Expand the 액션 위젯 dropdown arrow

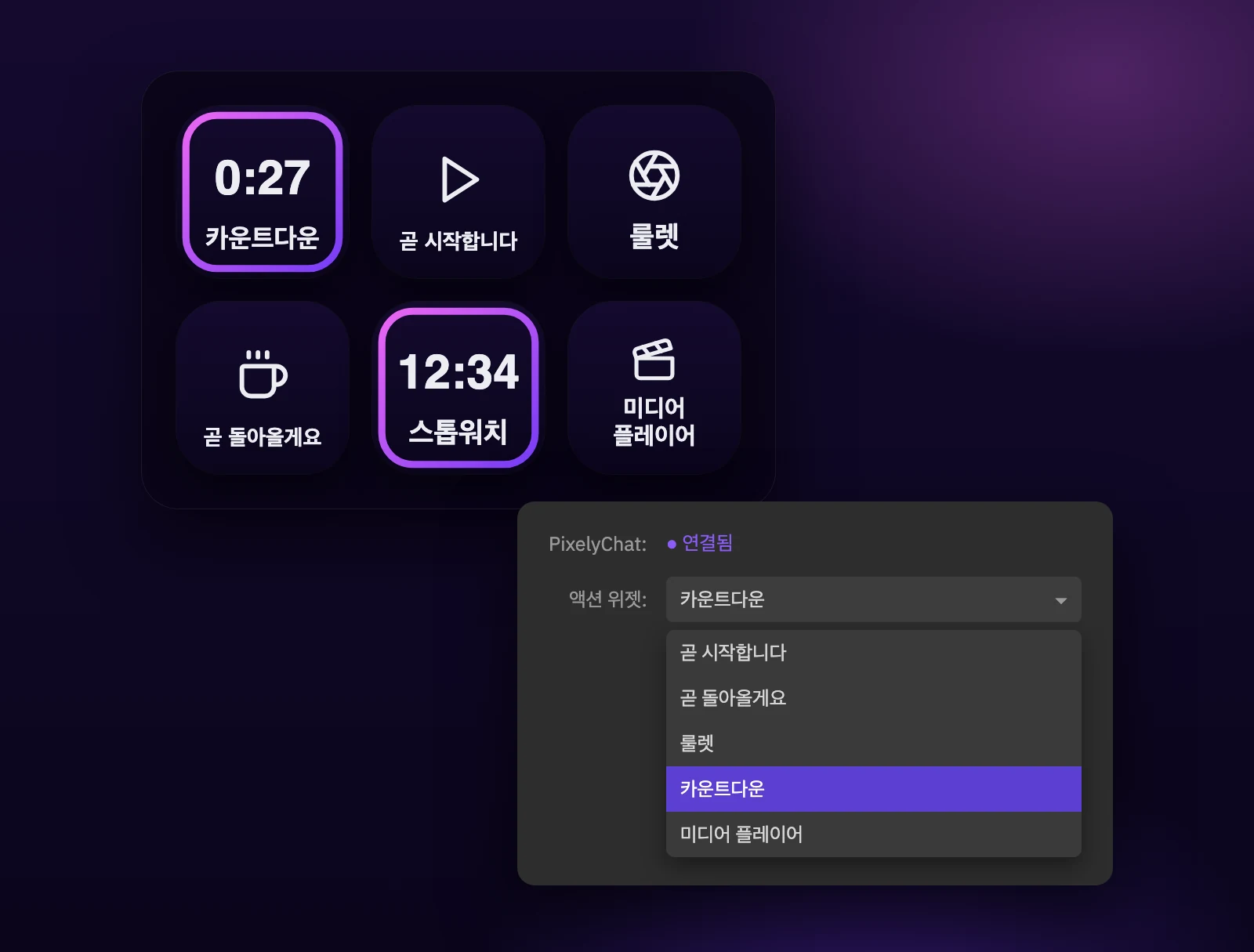[1061, 601]
